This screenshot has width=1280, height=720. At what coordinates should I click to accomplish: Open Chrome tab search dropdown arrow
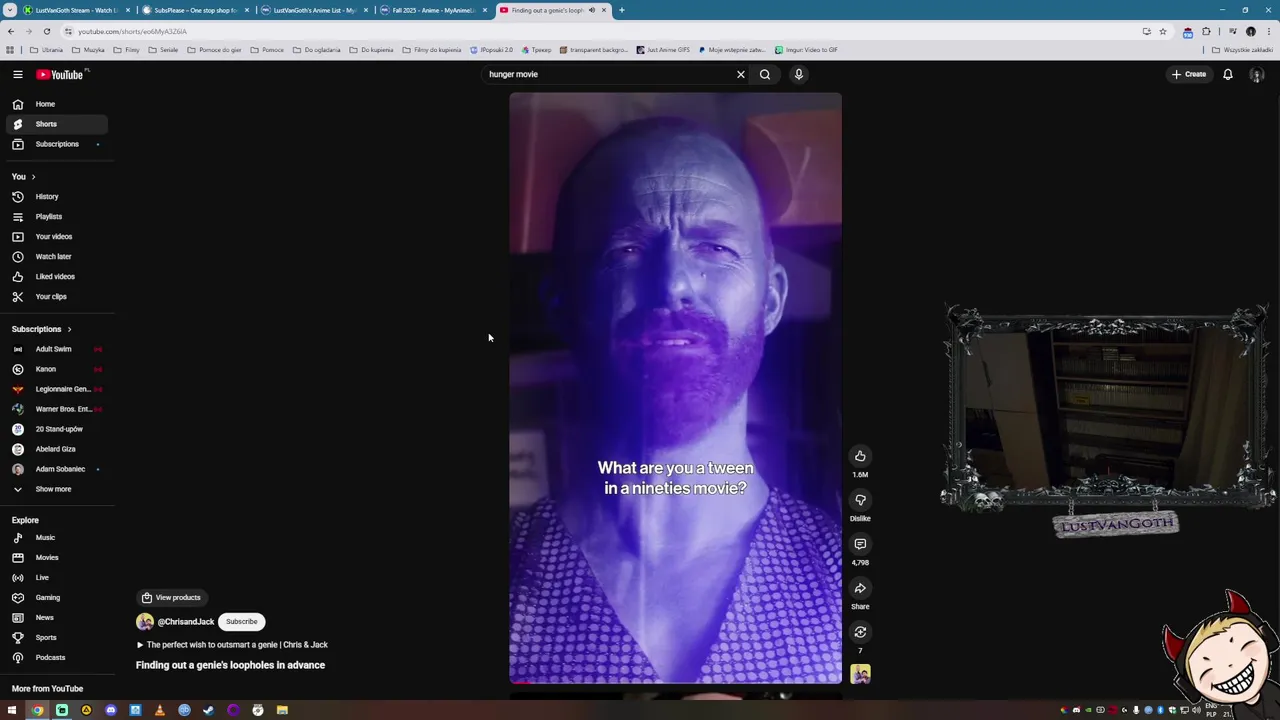coord(10,10)
